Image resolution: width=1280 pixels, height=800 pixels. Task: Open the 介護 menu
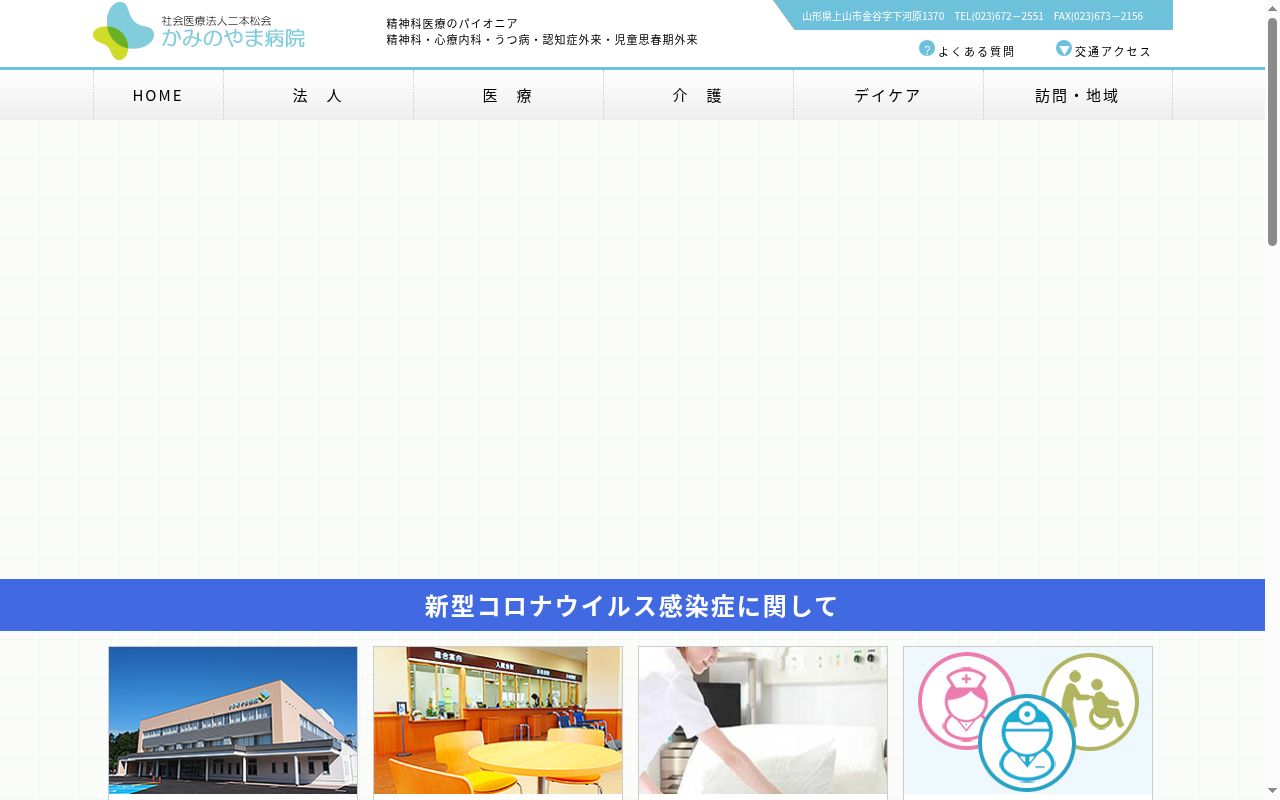click(x=698, y=95)
